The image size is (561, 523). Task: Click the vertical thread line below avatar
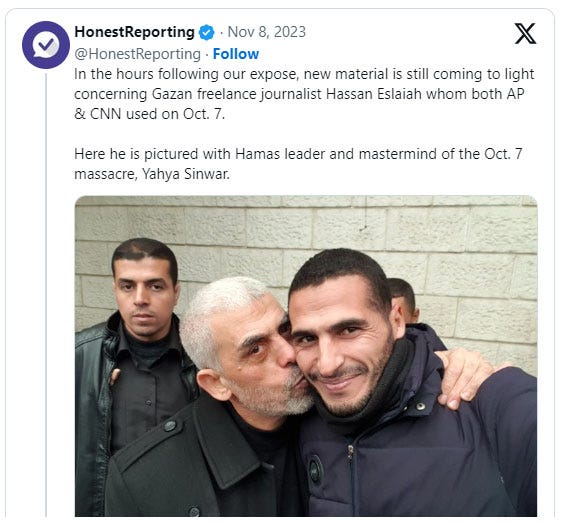tap(46, 295)
